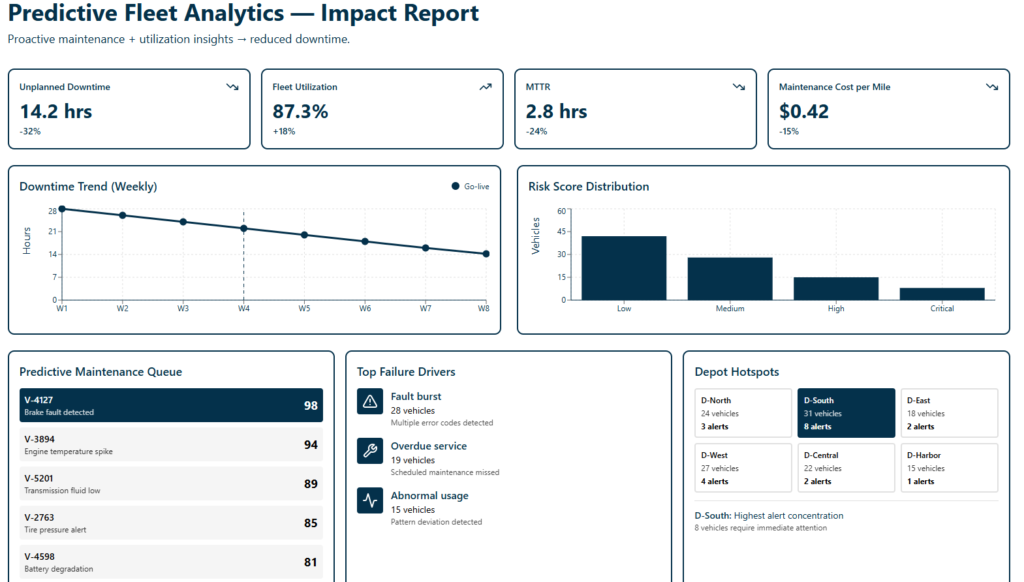Click the MTTR downward trend icon
1024x582 pixels.
[x=738, y=87]
